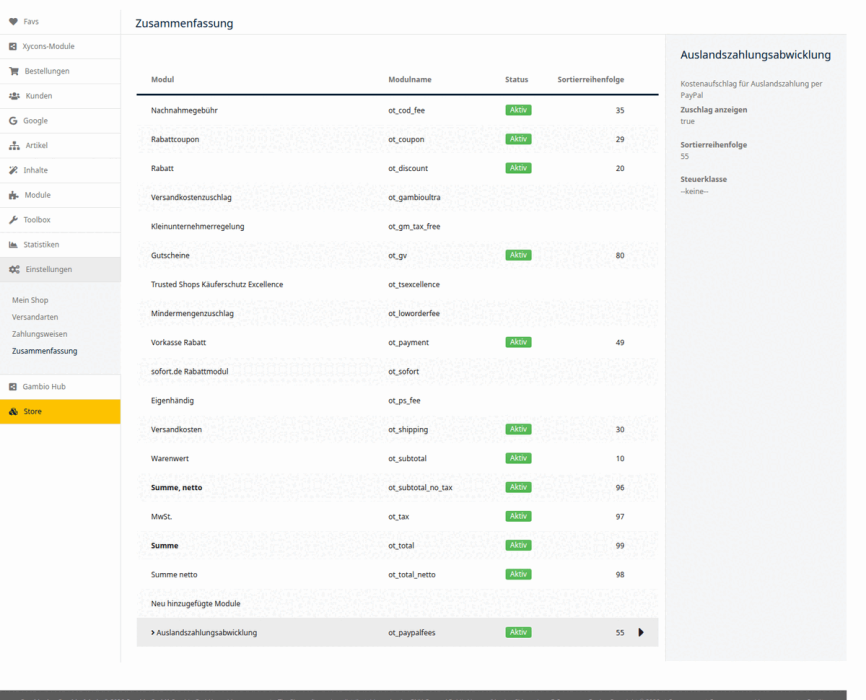Select the Nachnahmegebühr module row
866x700 pixels.
[x=397, y=110]
